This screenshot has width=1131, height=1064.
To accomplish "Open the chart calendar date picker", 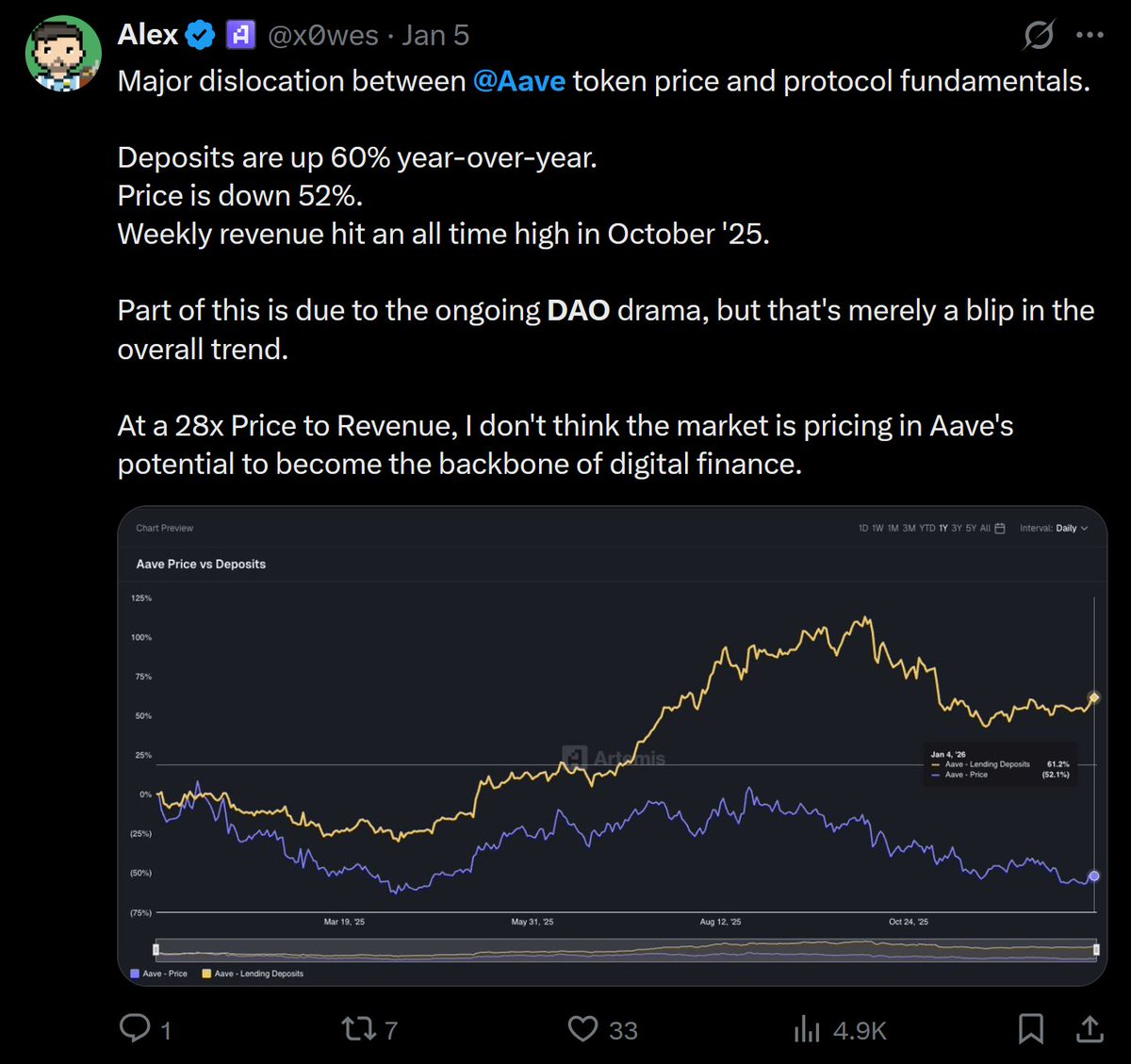I will tap(1000, 529).
